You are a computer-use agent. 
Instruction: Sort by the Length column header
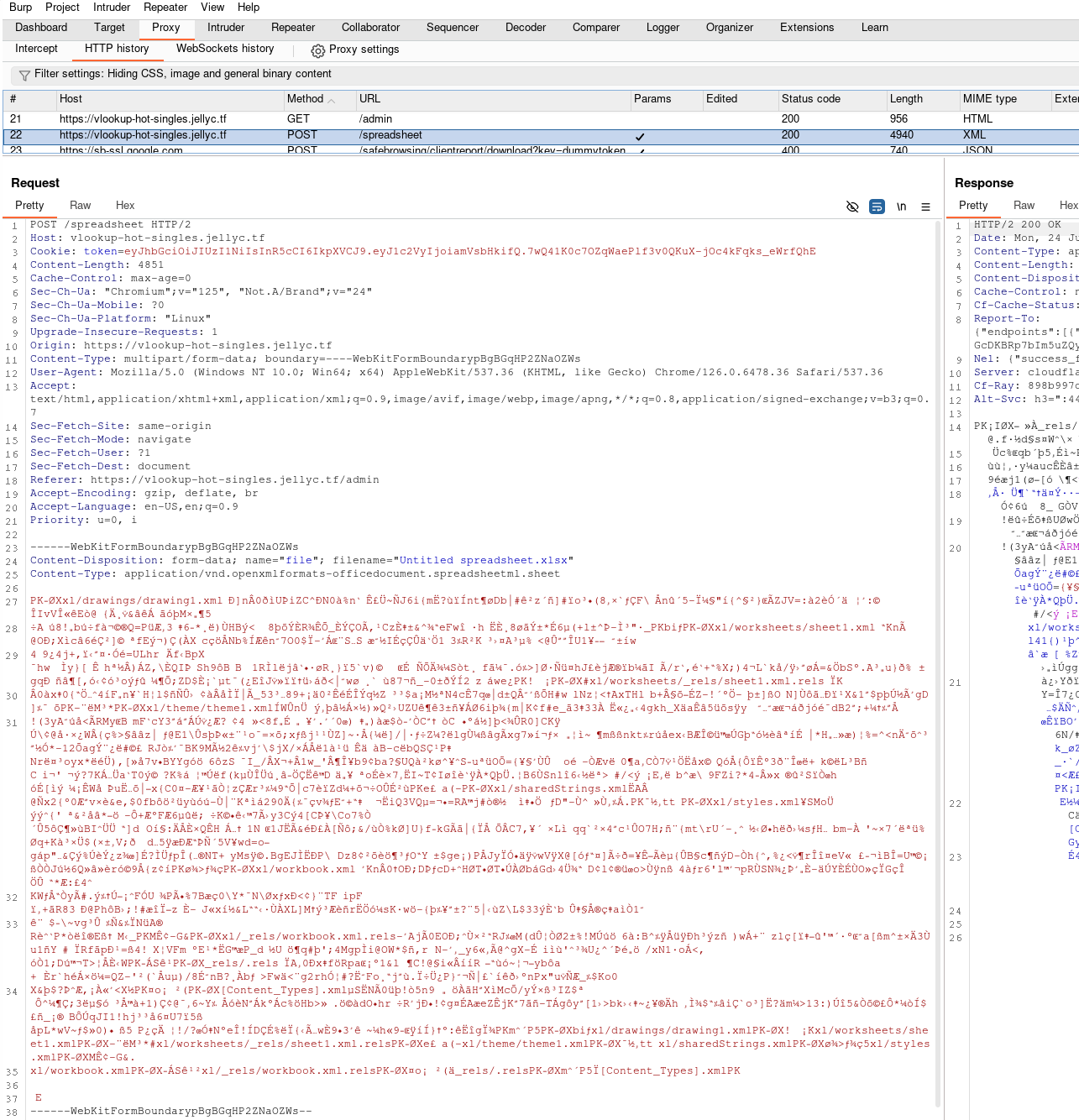click(x=922, y=99)
